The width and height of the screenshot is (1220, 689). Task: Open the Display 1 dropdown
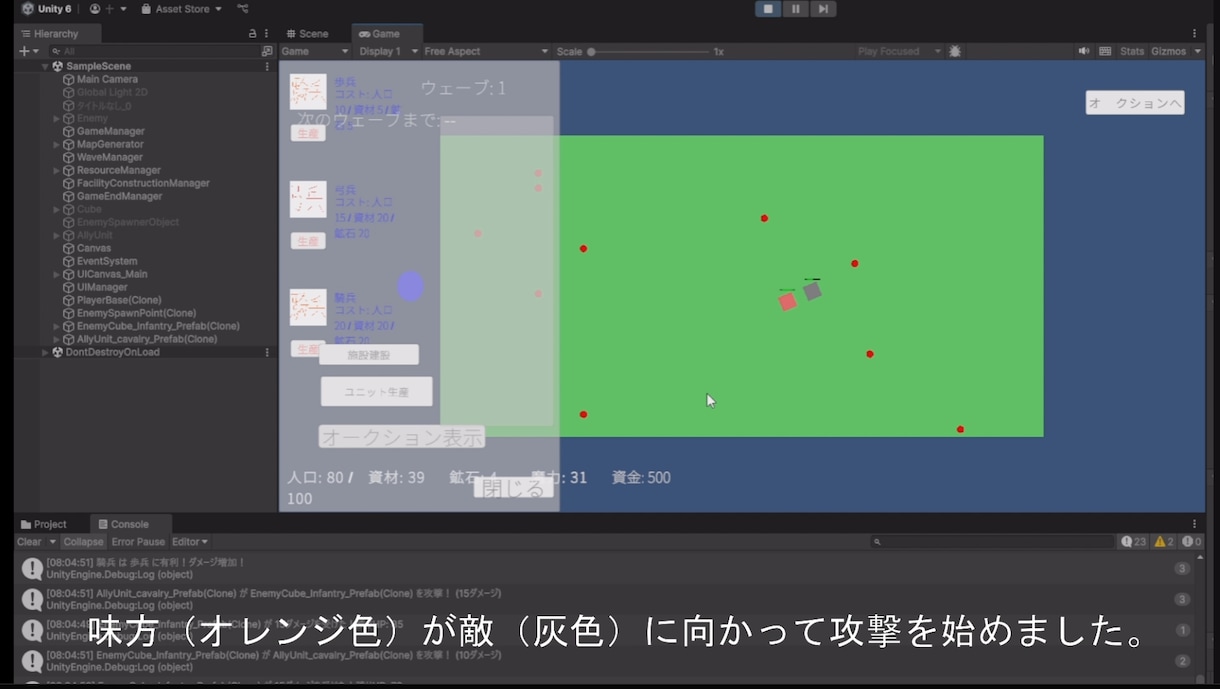pyautogui.click(x=386, y=51)
